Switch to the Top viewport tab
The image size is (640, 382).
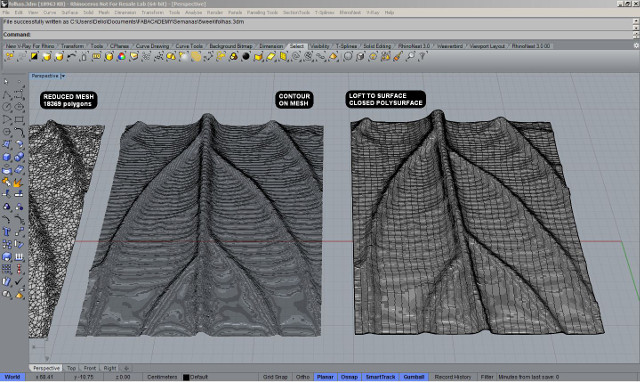pyautogui.click(x=71, y=368)
